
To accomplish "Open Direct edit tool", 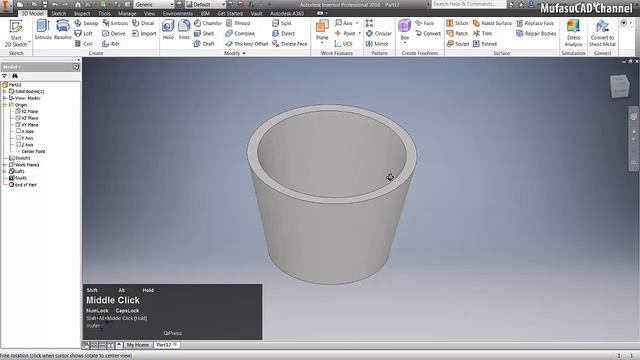I will 283,33.
